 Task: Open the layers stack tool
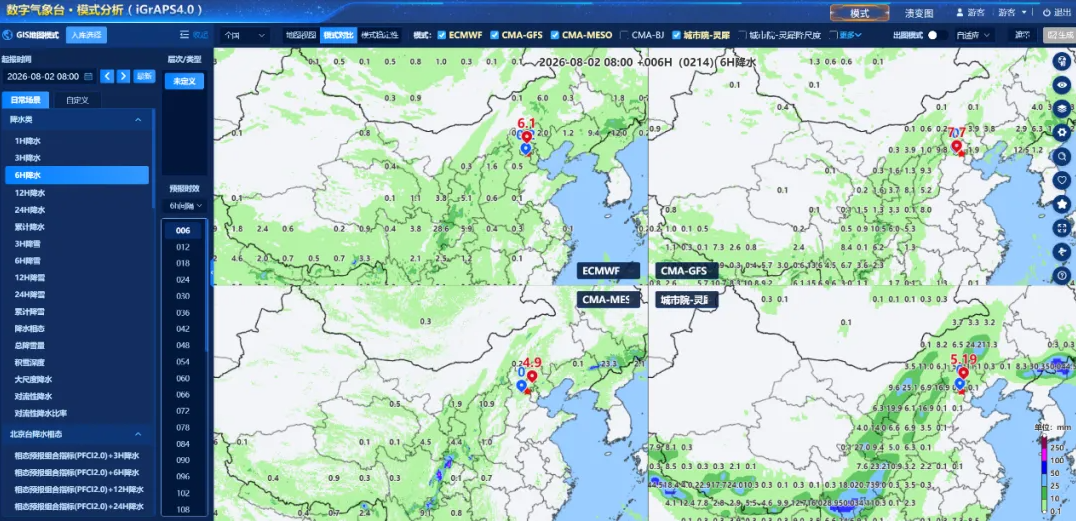(1062, 108)
